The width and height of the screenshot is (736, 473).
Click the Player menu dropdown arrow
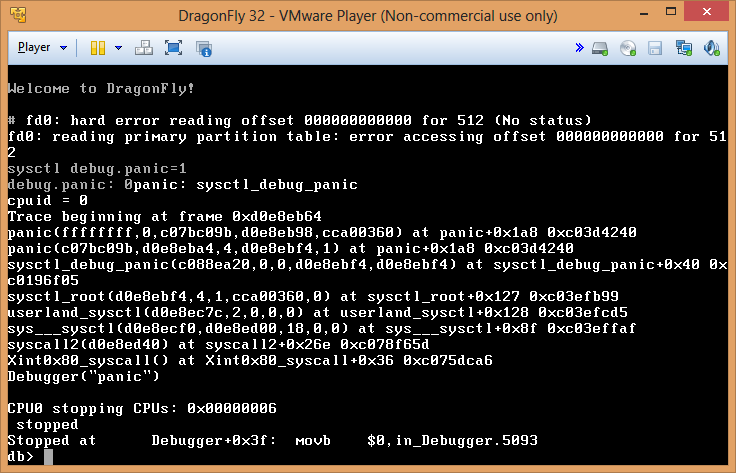[x=64, y=48]
